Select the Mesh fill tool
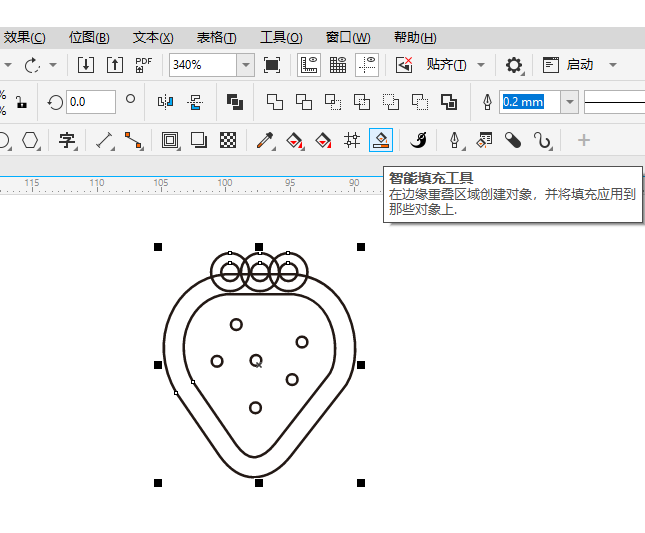Image resolution: width=645 pixels, height=533 pixels. tap(352, 141)
